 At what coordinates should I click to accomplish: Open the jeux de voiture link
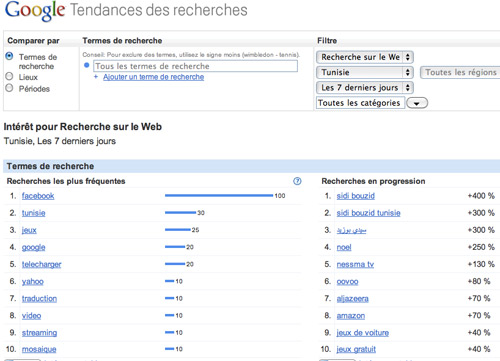(x=363, y=333)
